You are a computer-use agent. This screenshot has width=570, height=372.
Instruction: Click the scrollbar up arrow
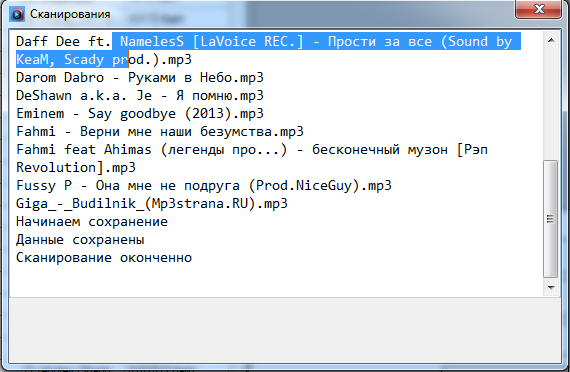click(551, 40)
